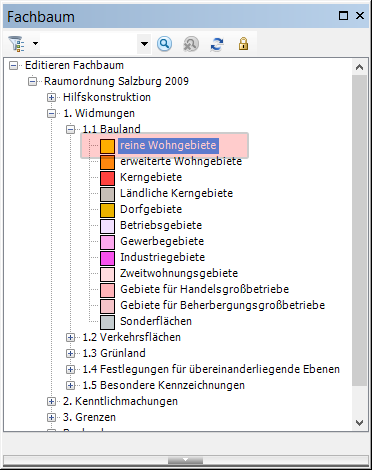Click the Betriebsgebiete swatch icon
This screenshot has height=470, width=372.
pyautogui.click(x=107, y=226)
